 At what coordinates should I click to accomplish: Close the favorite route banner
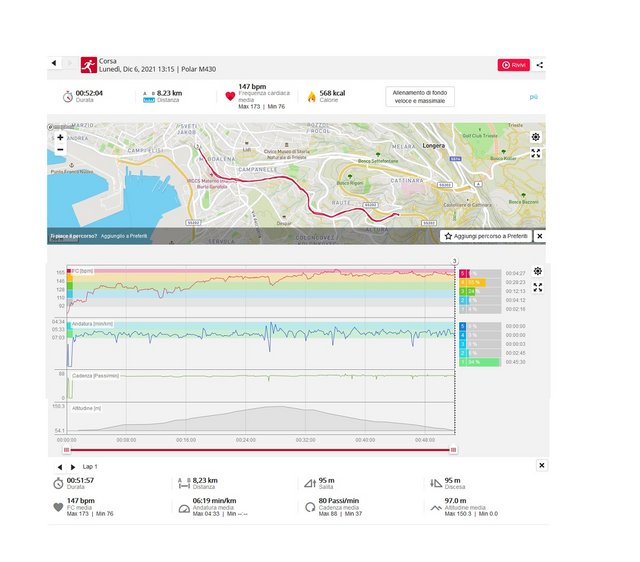click(540, 236)
